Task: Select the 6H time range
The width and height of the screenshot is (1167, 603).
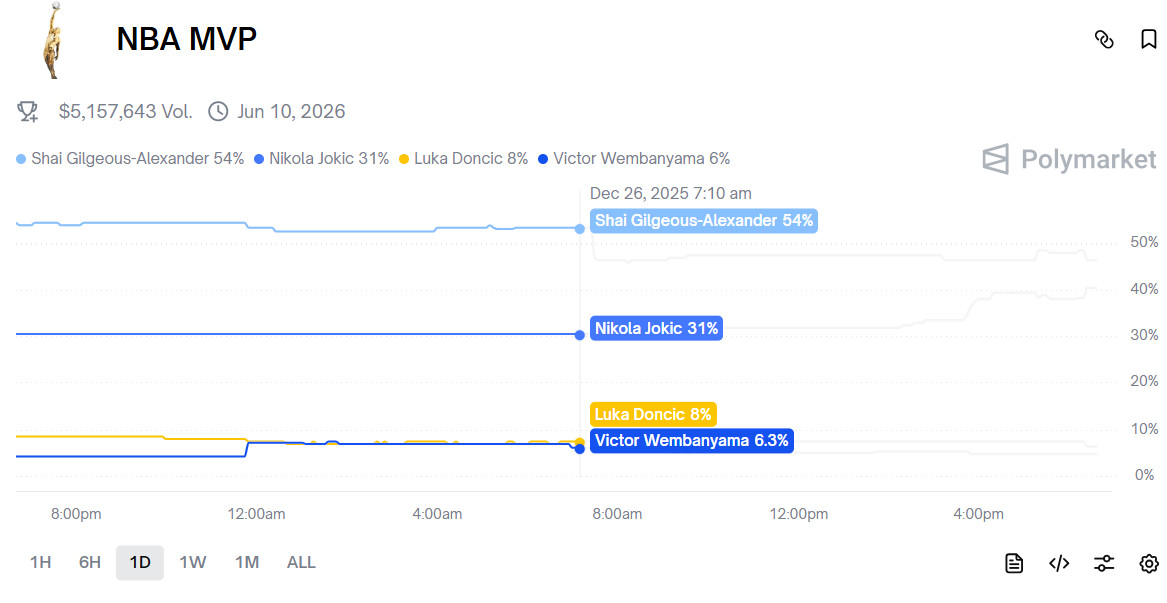Action: pyautogui.click(x=90, y=562)
